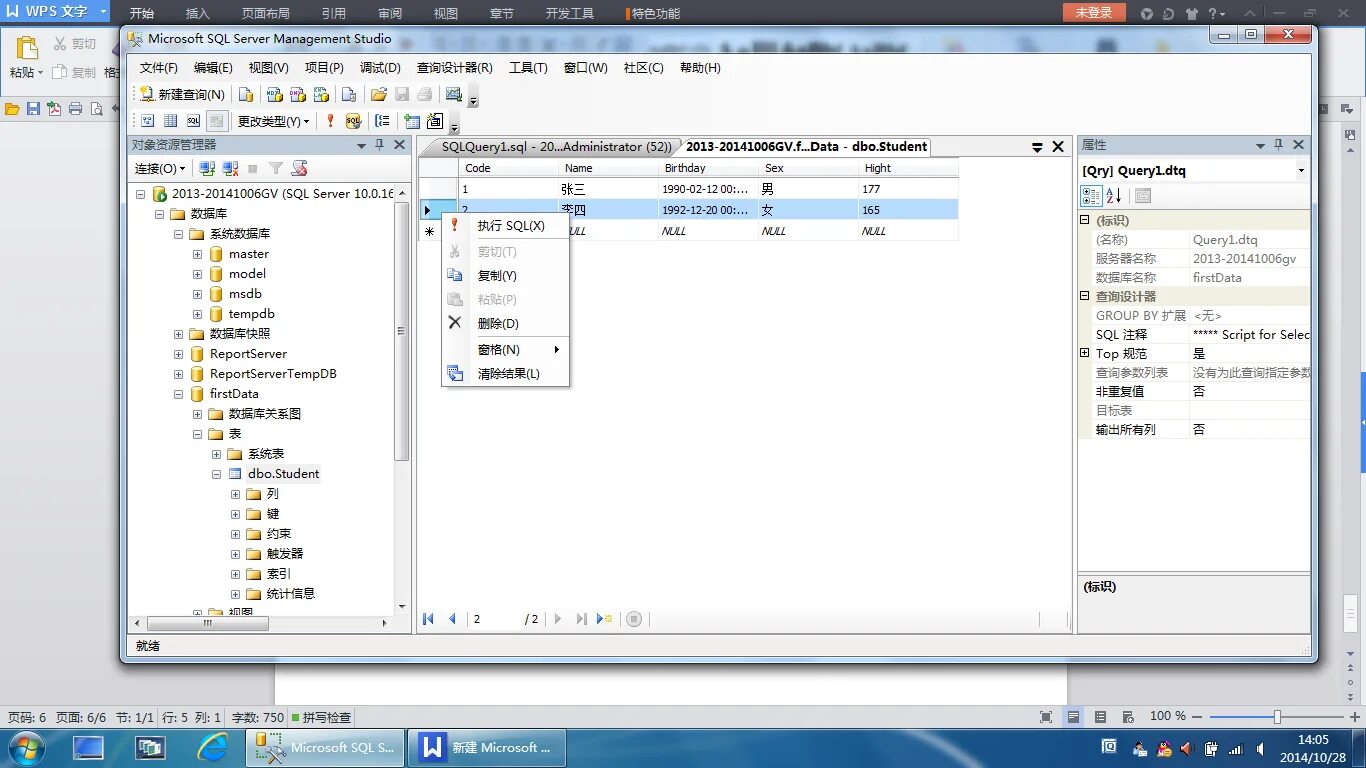Open the 文件(F) menu
This screenshot has height=768, width=1366.
point(158,68)
